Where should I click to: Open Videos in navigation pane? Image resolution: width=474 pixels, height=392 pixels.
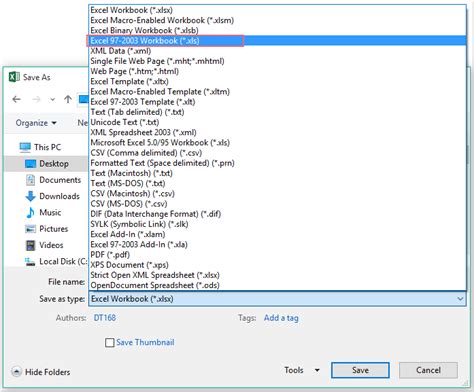coord(51,245)
